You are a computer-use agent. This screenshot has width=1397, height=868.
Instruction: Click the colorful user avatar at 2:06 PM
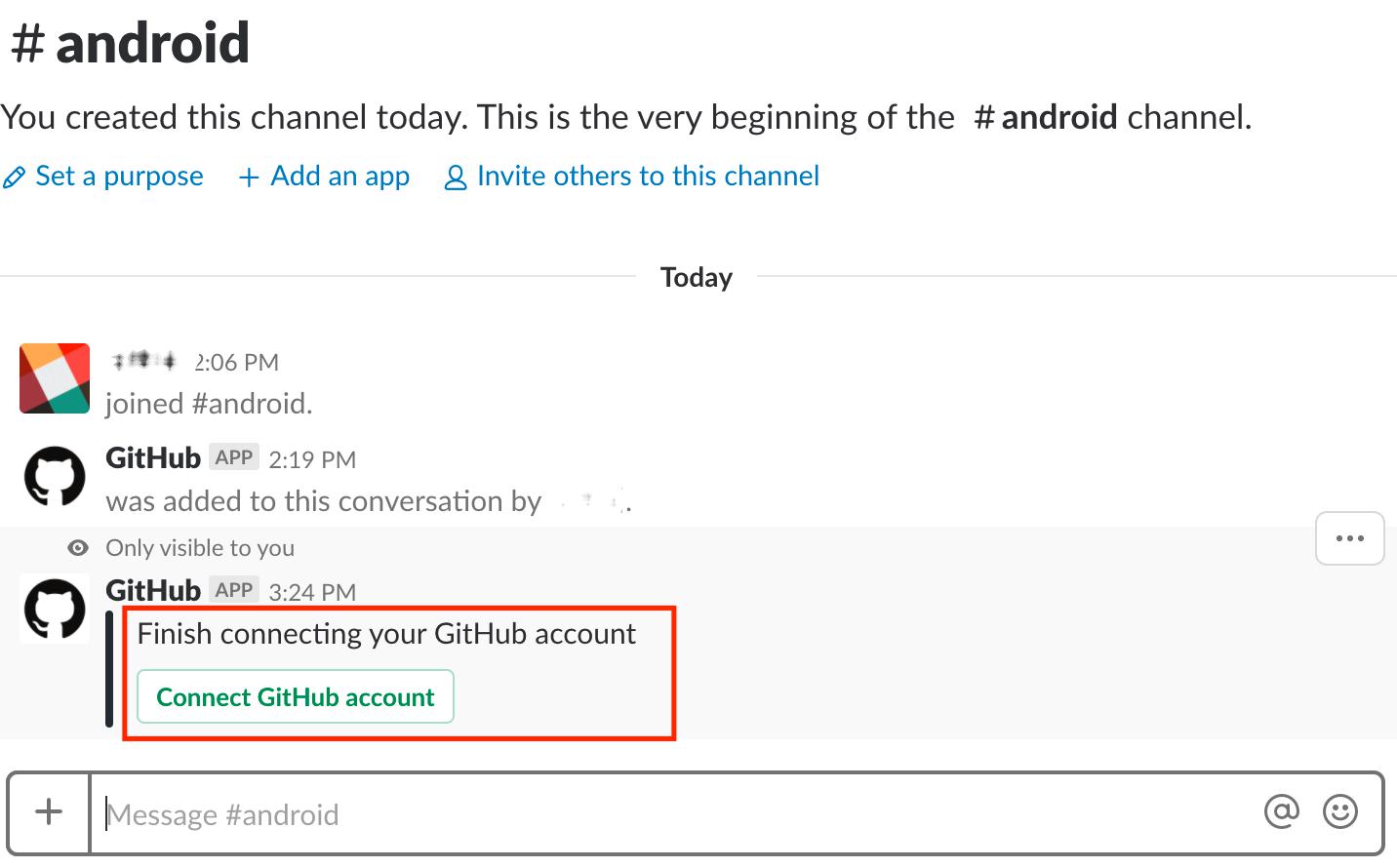[55, 378]
